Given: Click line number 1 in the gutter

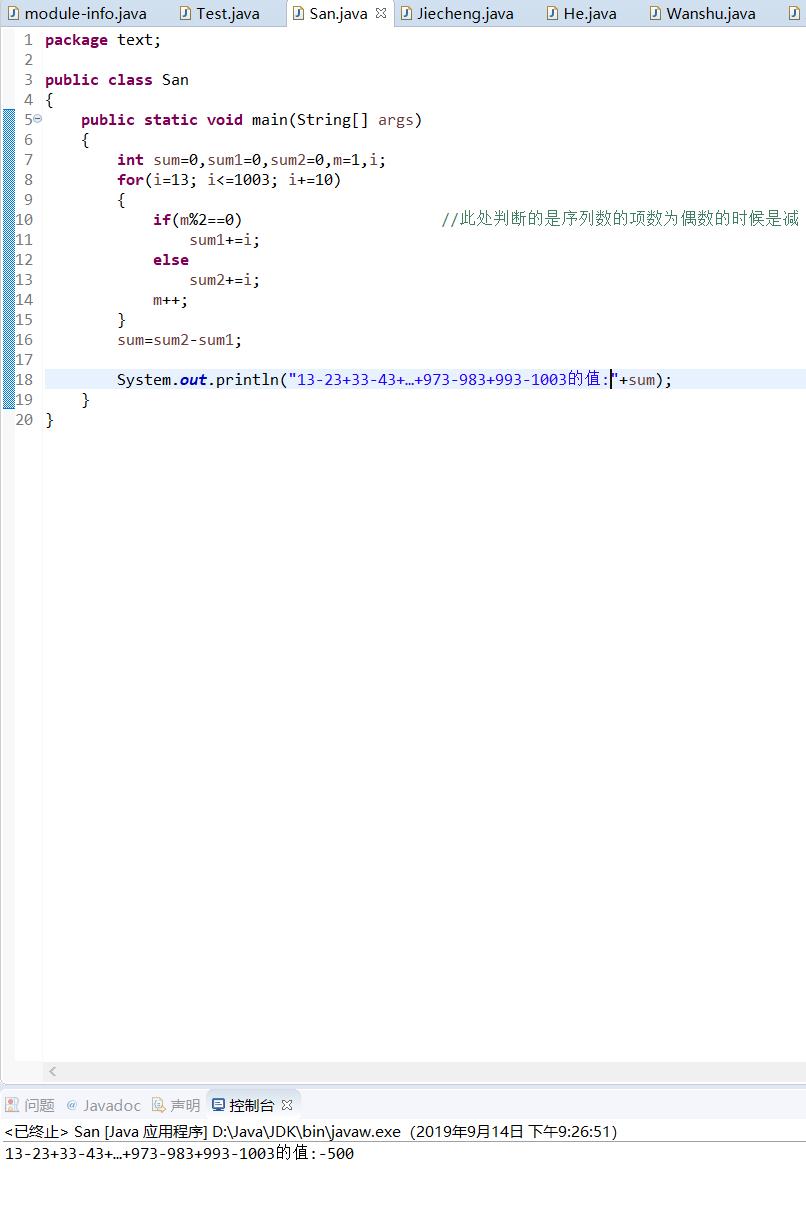Looking at the screenshot, I should click(x=28, y=40).
